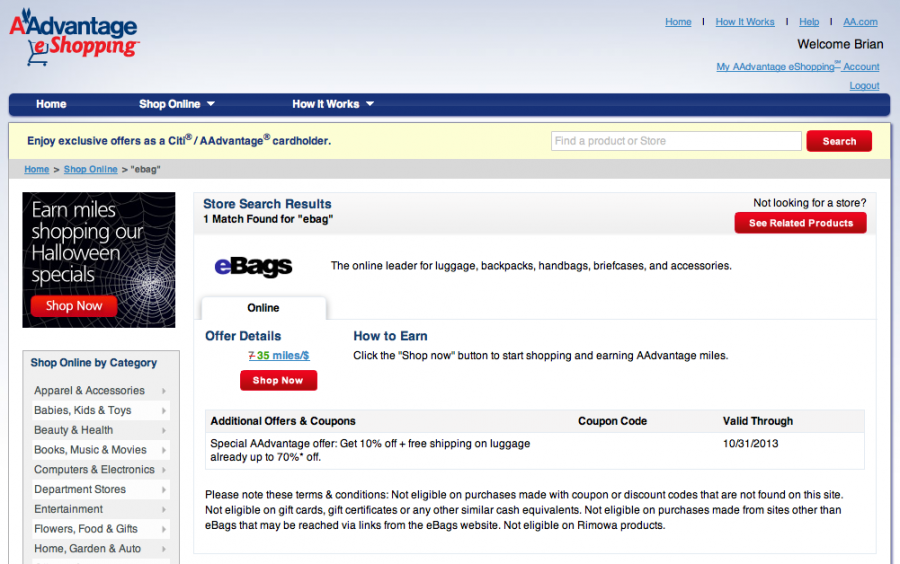Image resolution: width=900 pixels, height=564 pixels.
Task: Expand Entertainment category arrow
Action: click(x=164, y=509)
